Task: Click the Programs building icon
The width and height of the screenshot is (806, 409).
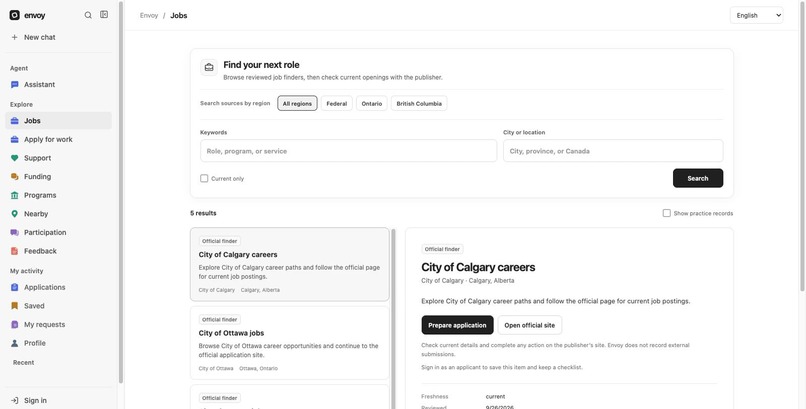Action: click(14, 195)
